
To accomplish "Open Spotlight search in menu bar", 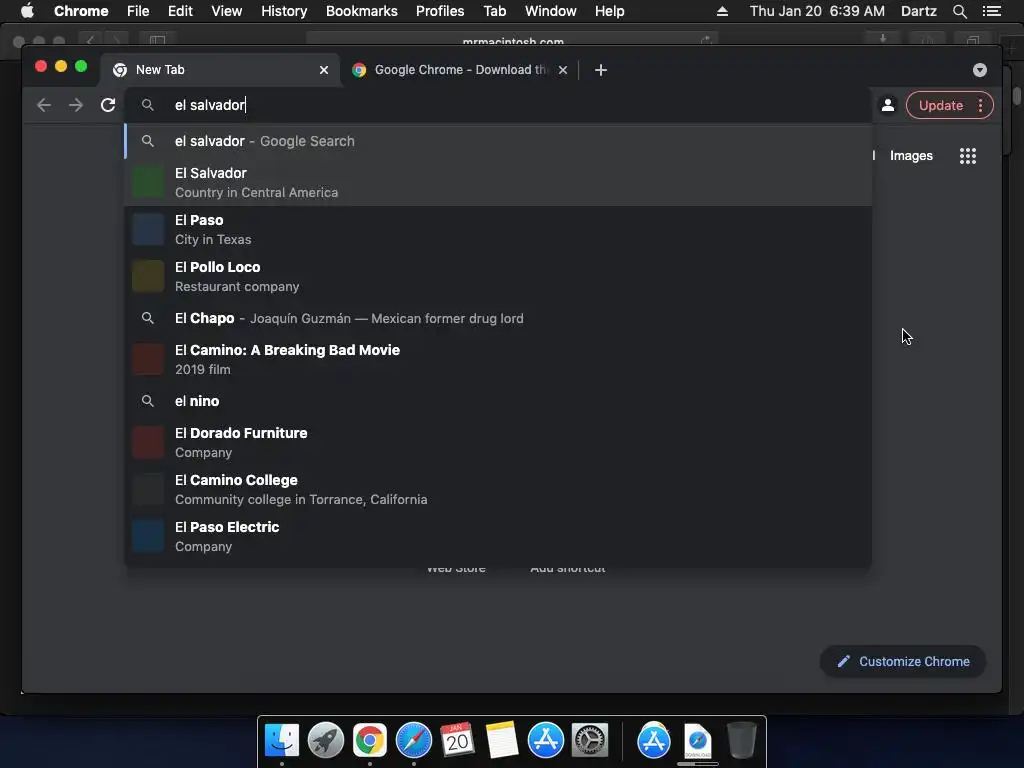I will point(959,11).
